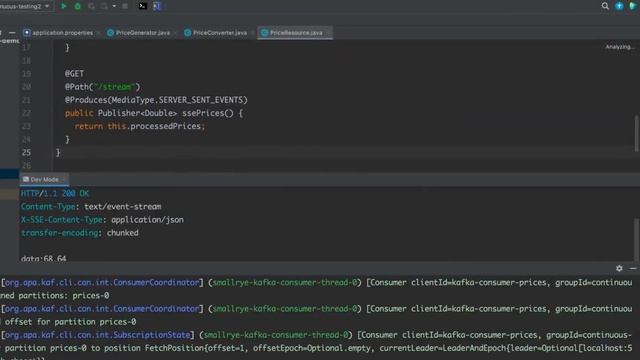Image resolution: width=640 pixels, height=360 pixels.
Task: Click the "/stream" path string
Action: click(x=114, y=87)
